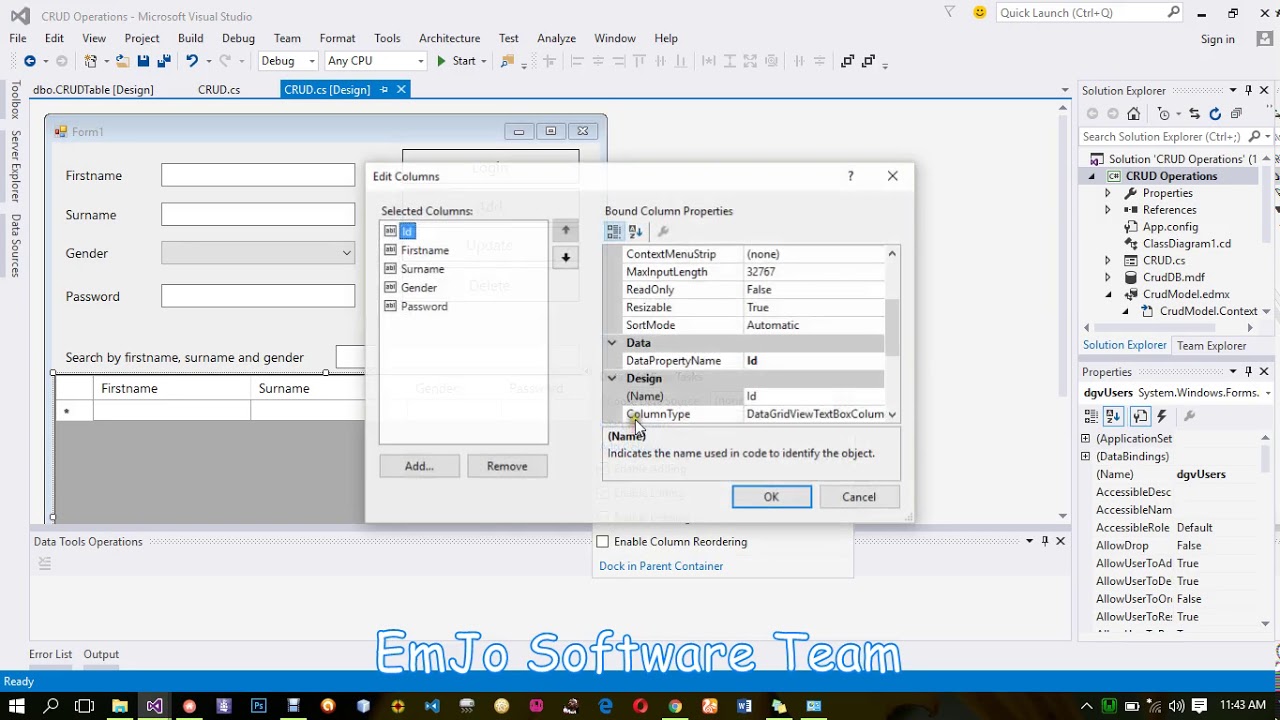Click the New Project toolbar icon
Image resolution: width=1280 pixels, height=720 pixels.
[x=91, y=61]
